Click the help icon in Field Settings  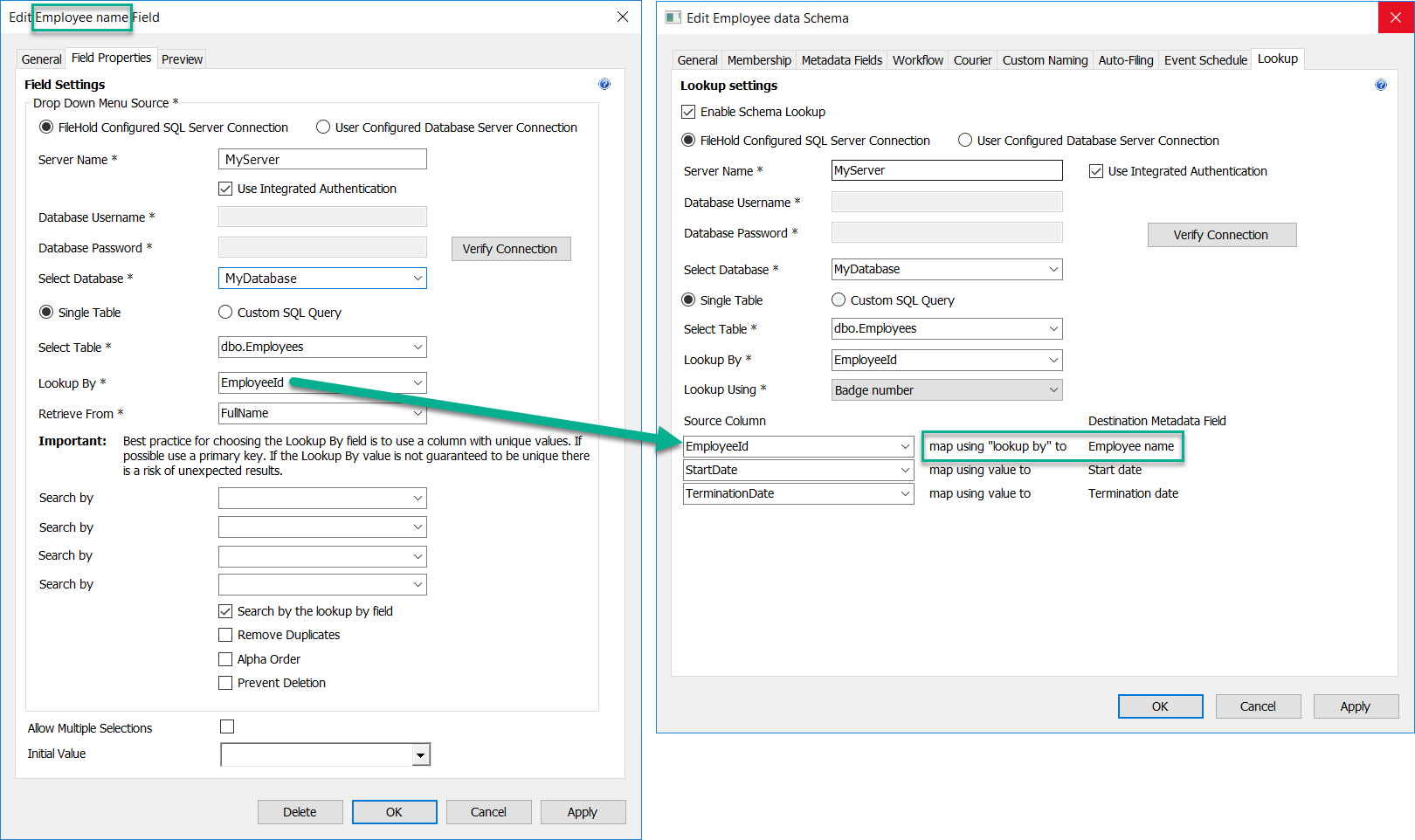click(604, 84)
